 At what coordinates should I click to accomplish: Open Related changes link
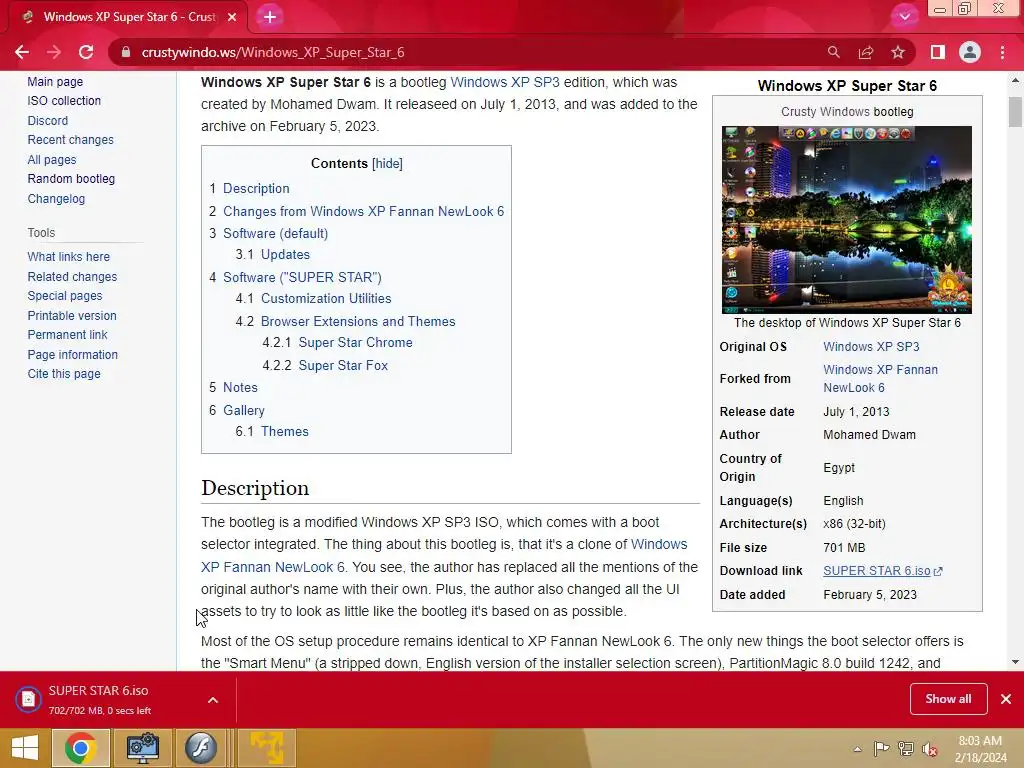72,277
